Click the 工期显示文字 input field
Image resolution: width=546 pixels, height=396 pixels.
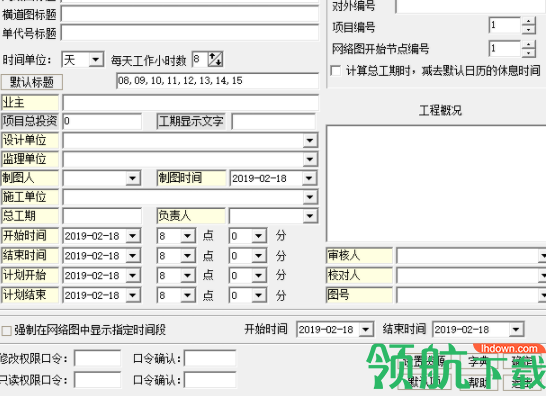(x=274, y=121)
